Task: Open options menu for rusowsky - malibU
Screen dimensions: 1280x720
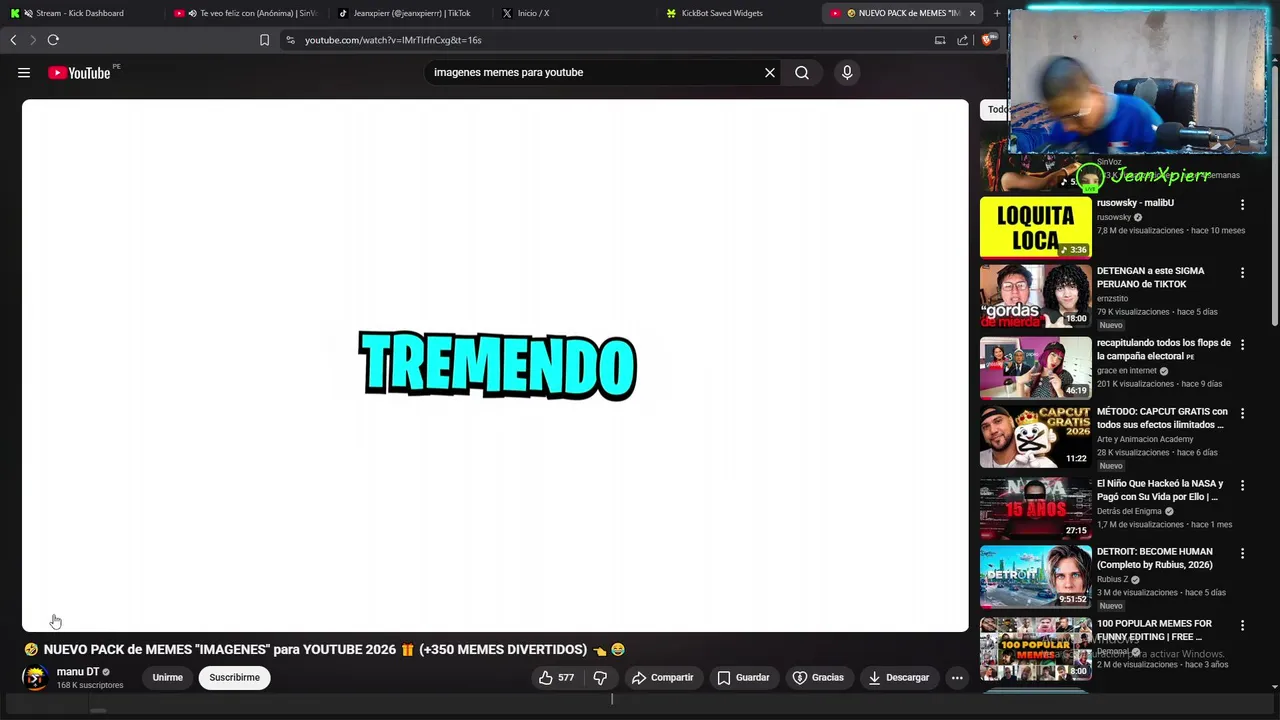Action: [x=1242, y=204]
